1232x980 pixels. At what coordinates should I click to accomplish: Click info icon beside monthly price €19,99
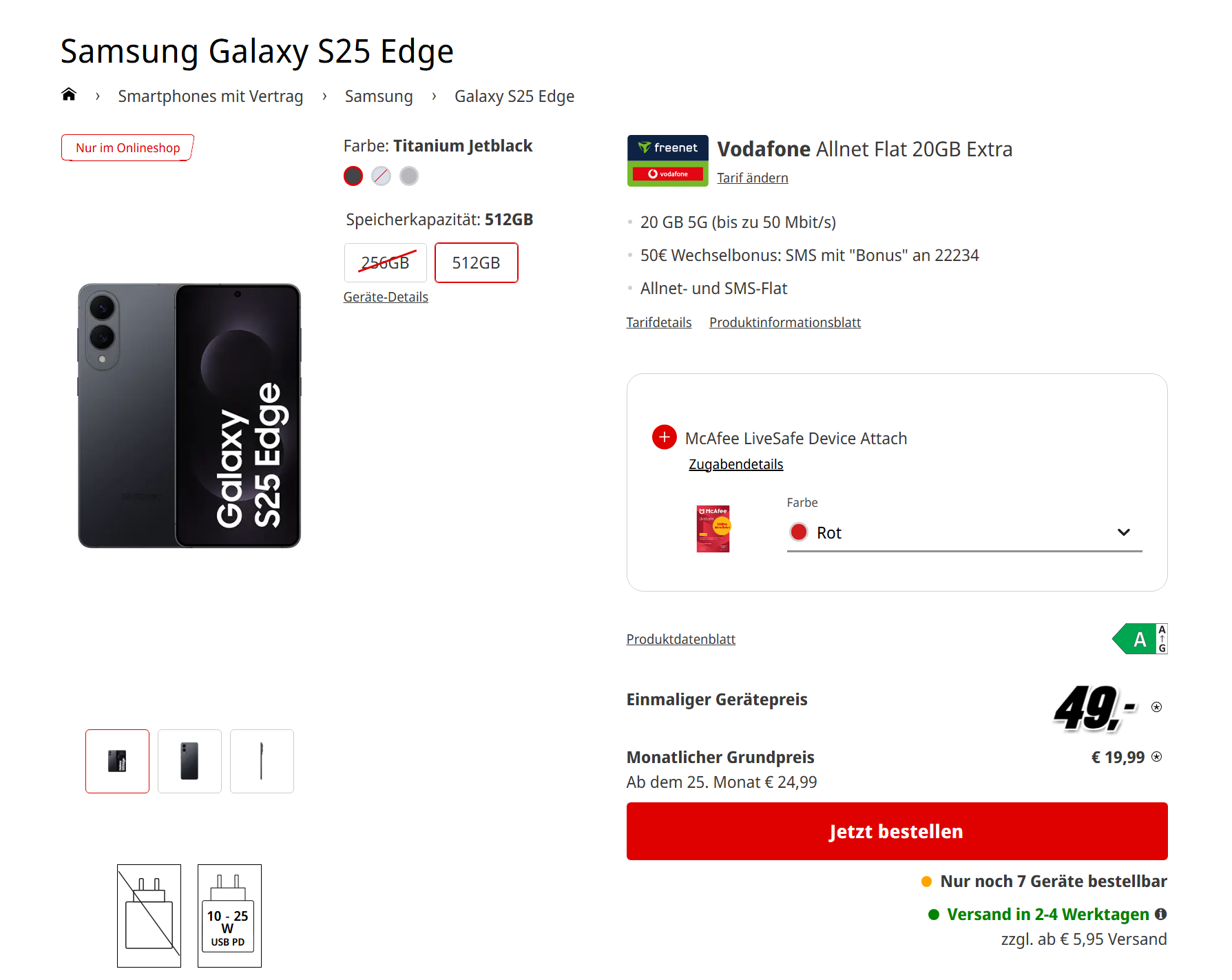pyautogui.click(x=1157, y=757)
